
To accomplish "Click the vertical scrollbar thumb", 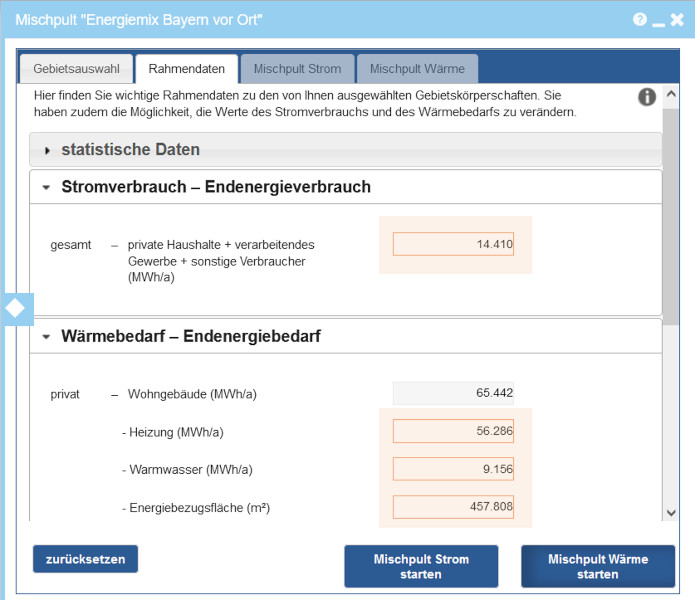I will tap(671, 220).
